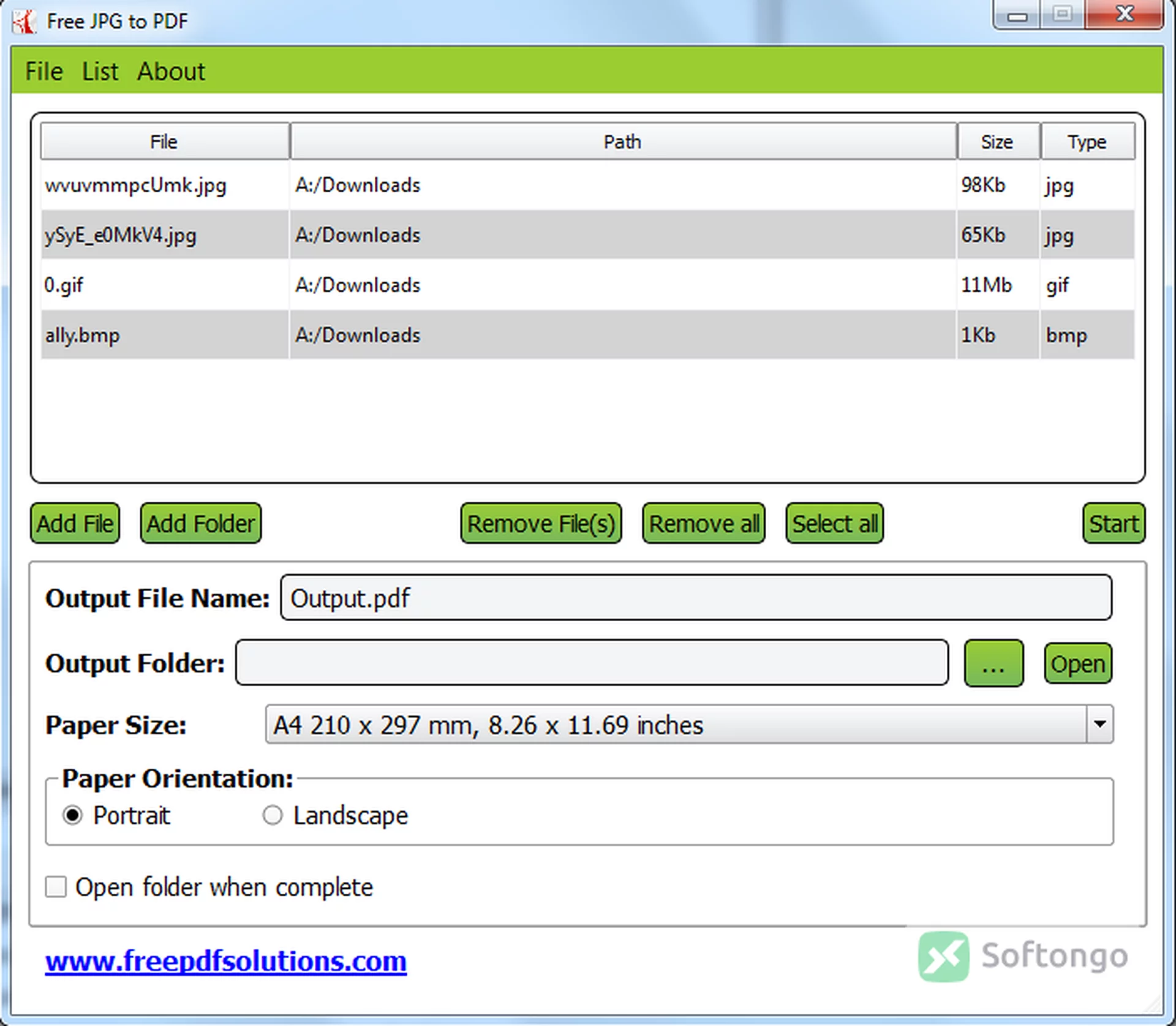Click the Free JPG to PDF title bar icon
Screen dimensions: 1176x1026
(24, 21)
